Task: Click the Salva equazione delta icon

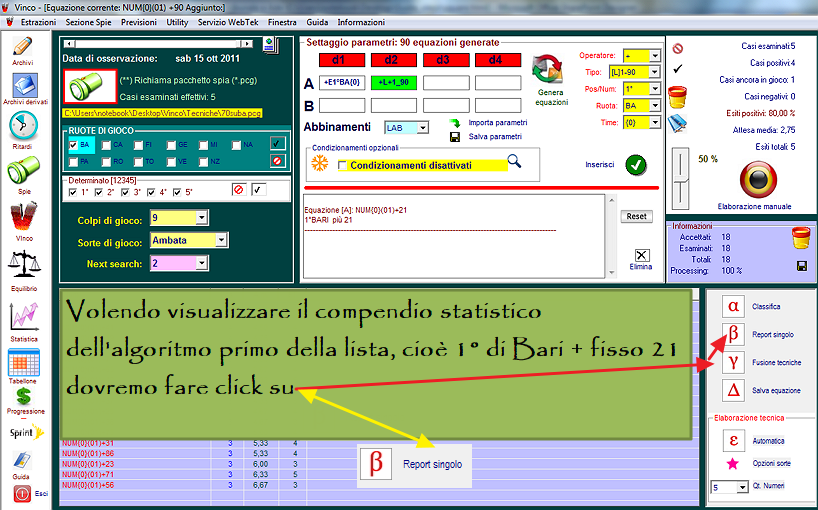Action: [x=734, y=389]
